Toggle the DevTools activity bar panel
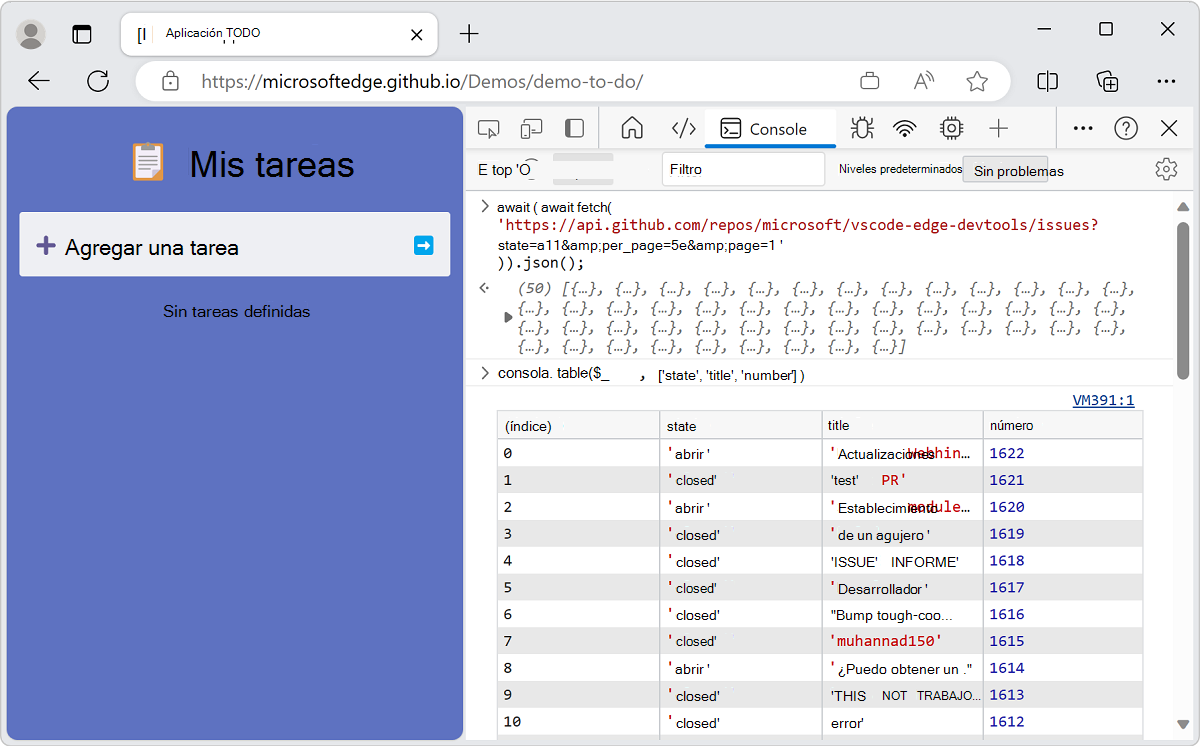The width and height of the screenshot is (1200, 746). [572, 128]
